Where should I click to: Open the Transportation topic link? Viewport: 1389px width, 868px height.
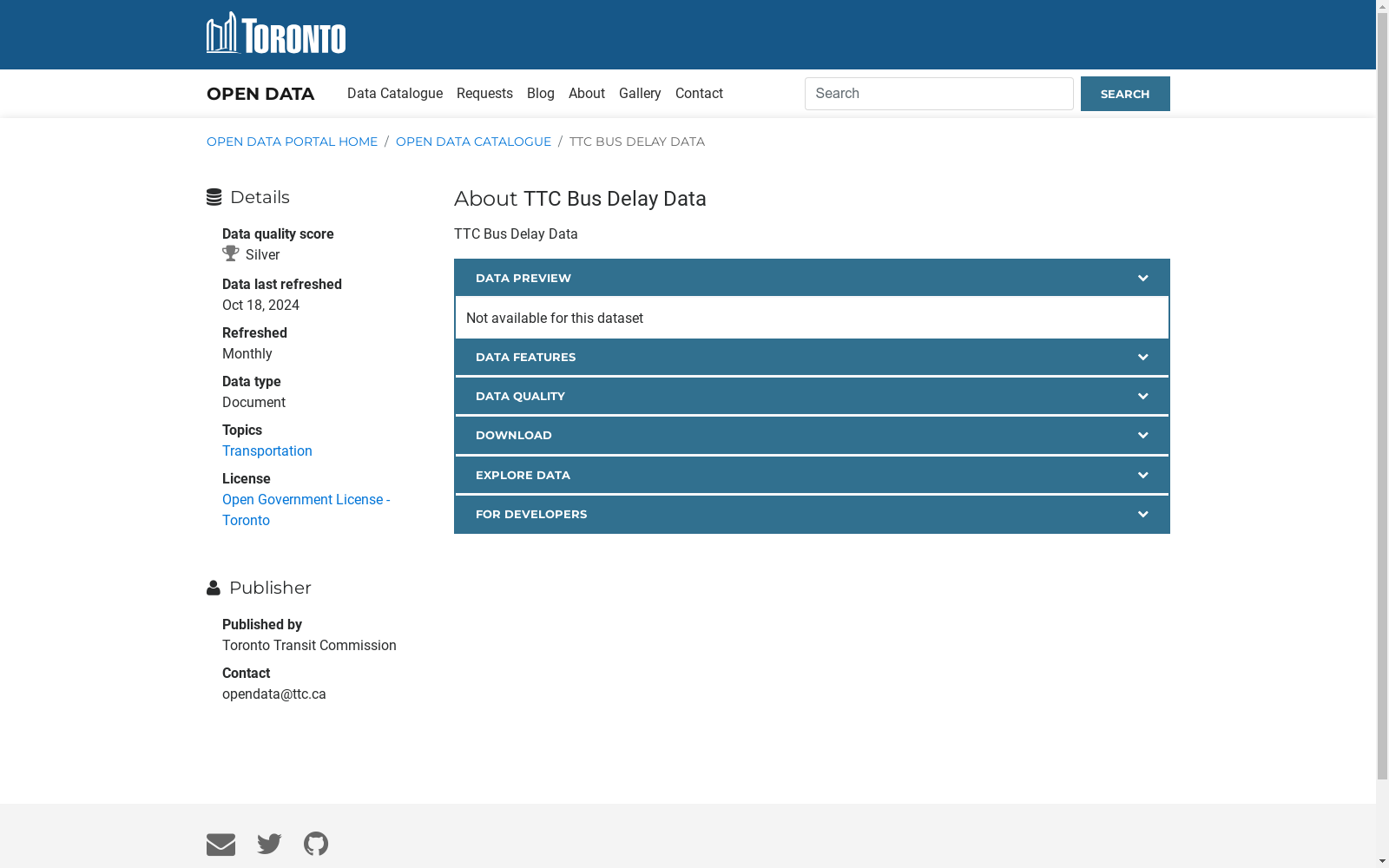(267, 451)
